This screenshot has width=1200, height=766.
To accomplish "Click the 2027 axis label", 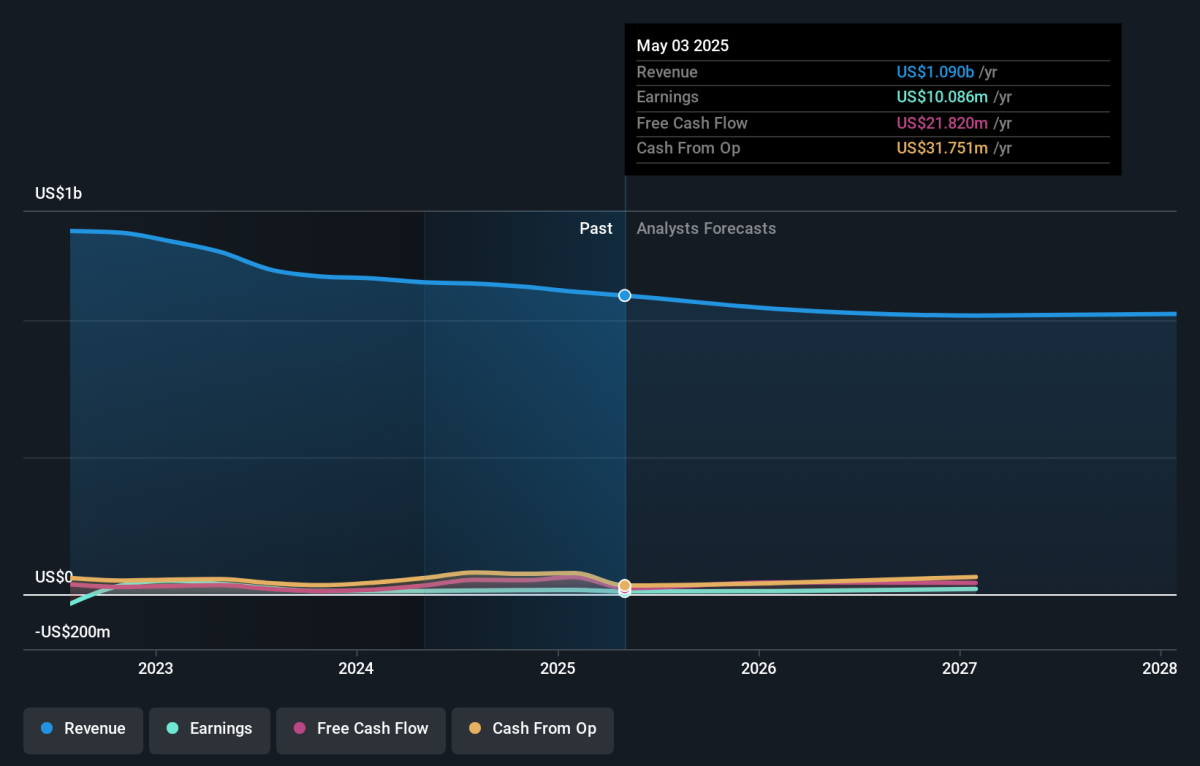I will coord(960,668).
